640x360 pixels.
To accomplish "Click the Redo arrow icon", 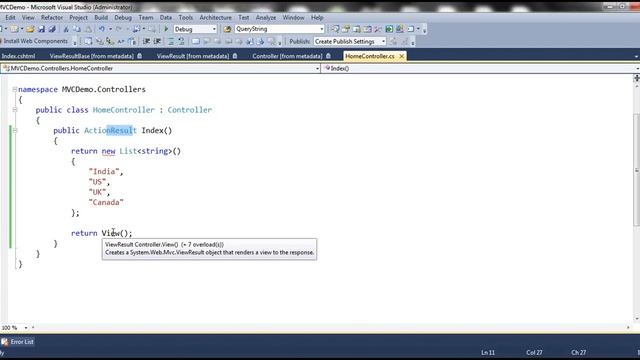I will click(x=119, y=29).
